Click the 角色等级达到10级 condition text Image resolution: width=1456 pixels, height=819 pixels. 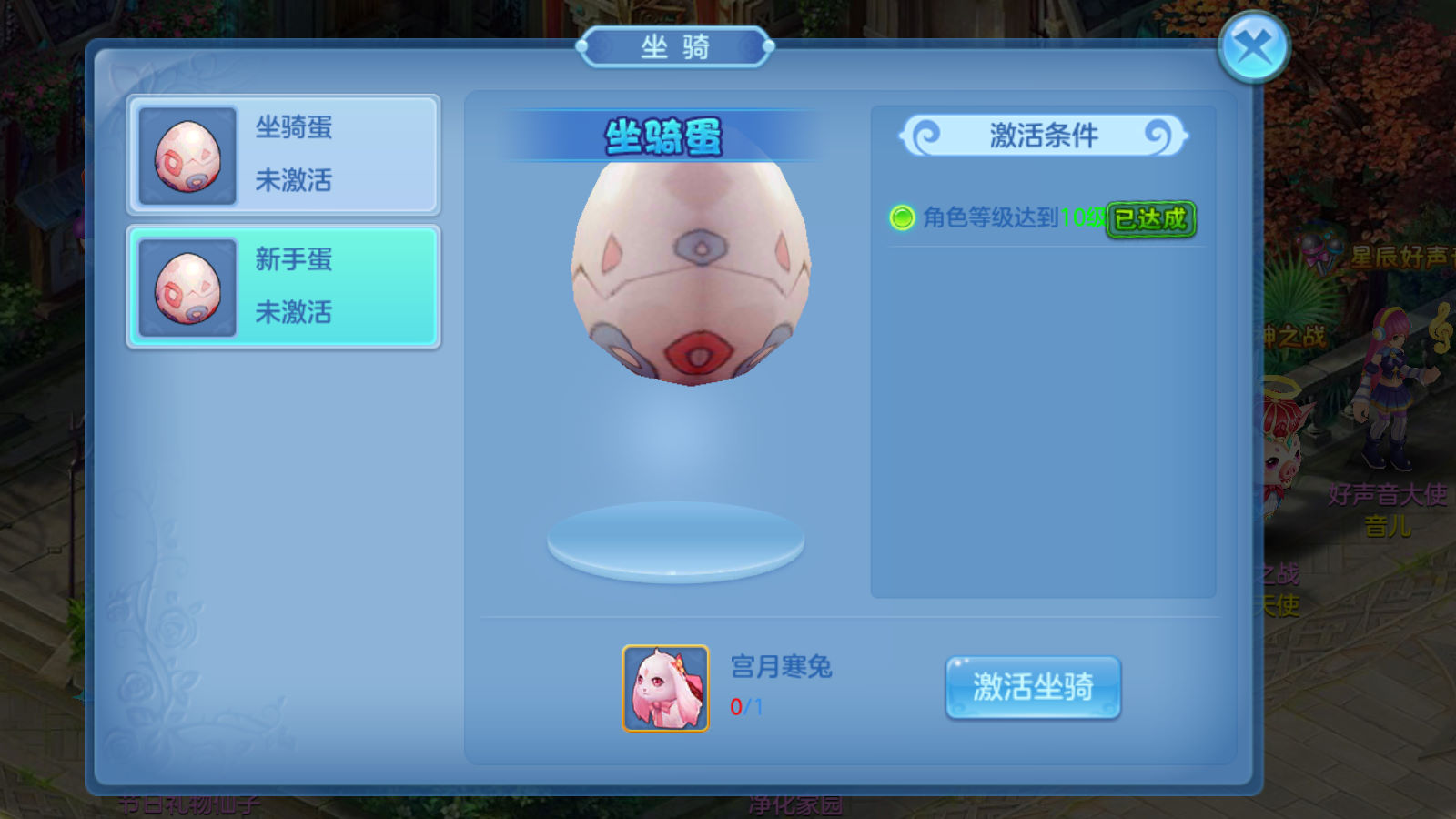pyautogui.click(x=1014, y=218)
